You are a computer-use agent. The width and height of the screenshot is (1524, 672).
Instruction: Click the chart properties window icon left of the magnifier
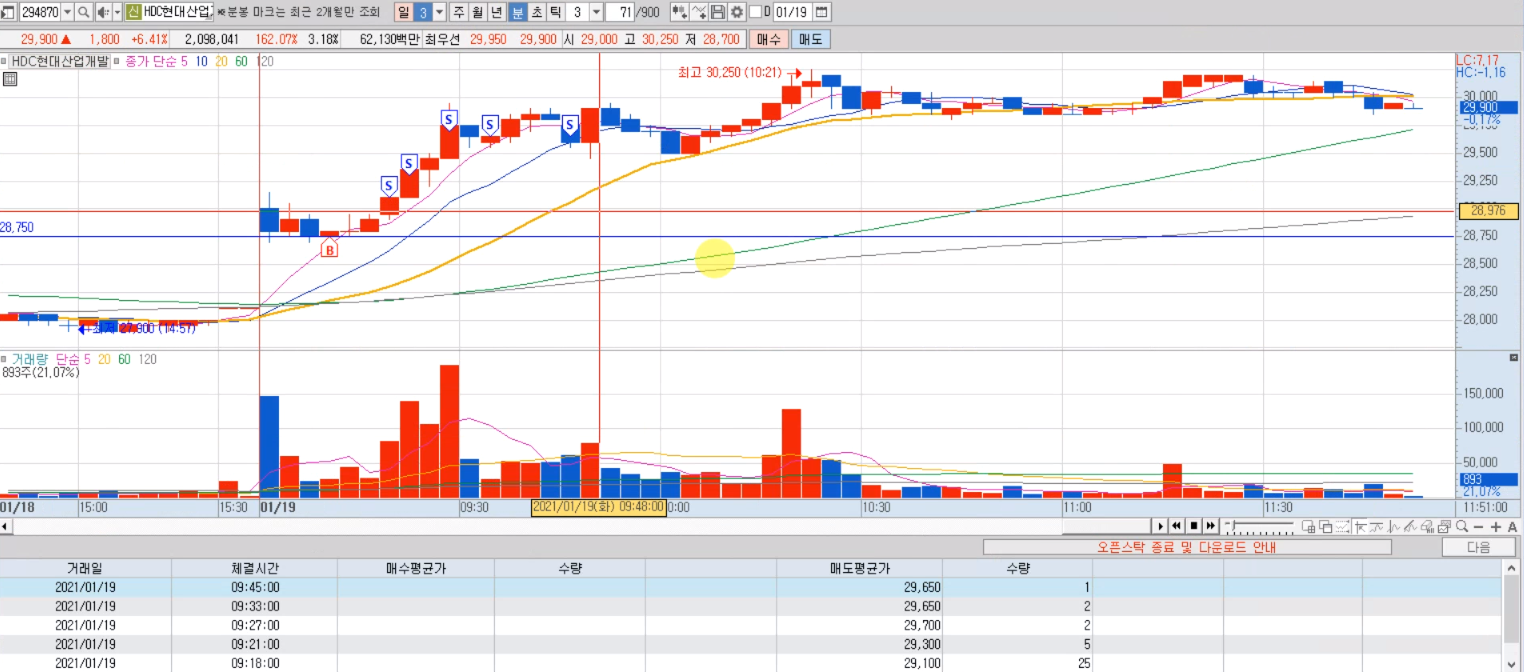[1444, 526]
